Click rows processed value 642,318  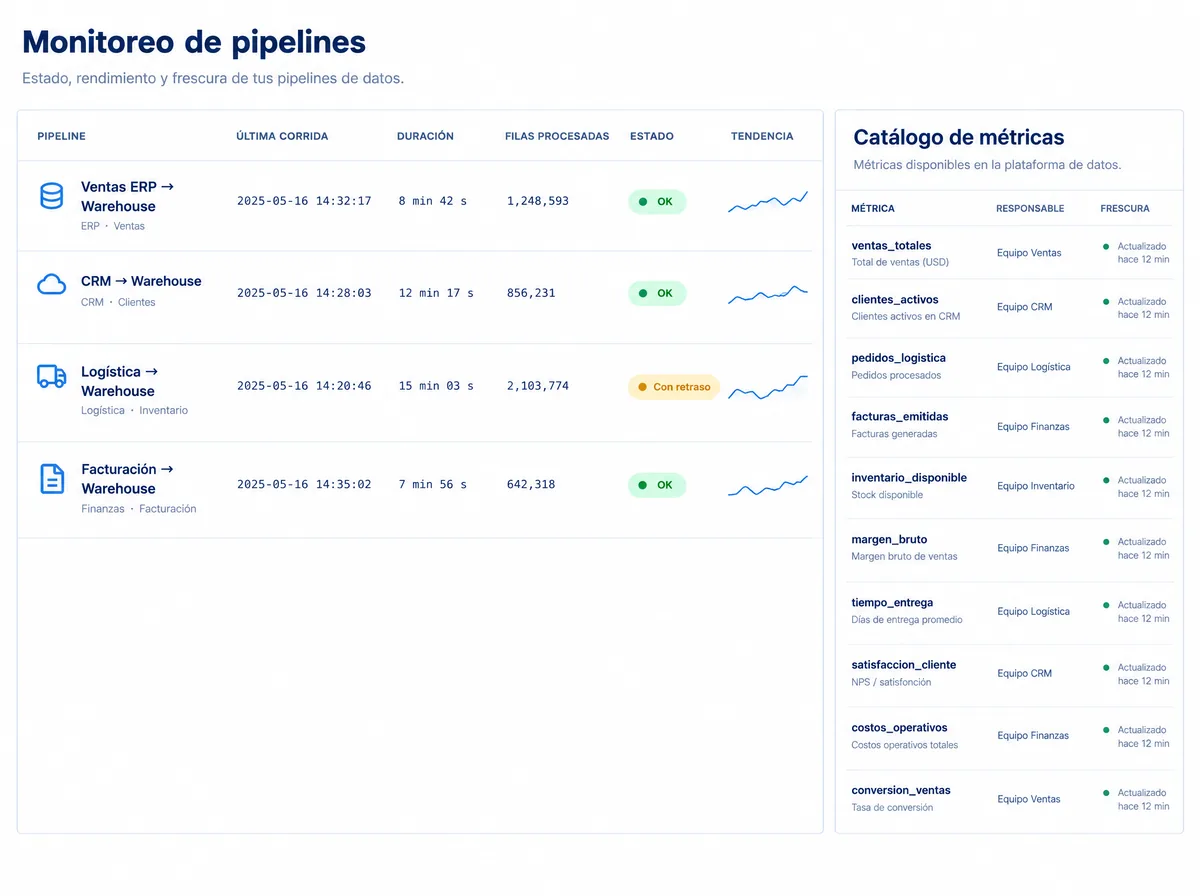pos(530,484)
